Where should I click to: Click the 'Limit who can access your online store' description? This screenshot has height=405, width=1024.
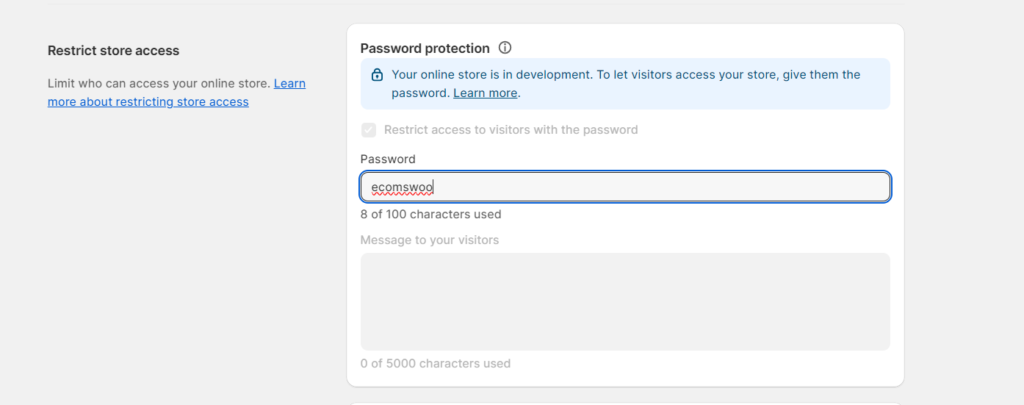pyautogui.click(x=159, y=84)
